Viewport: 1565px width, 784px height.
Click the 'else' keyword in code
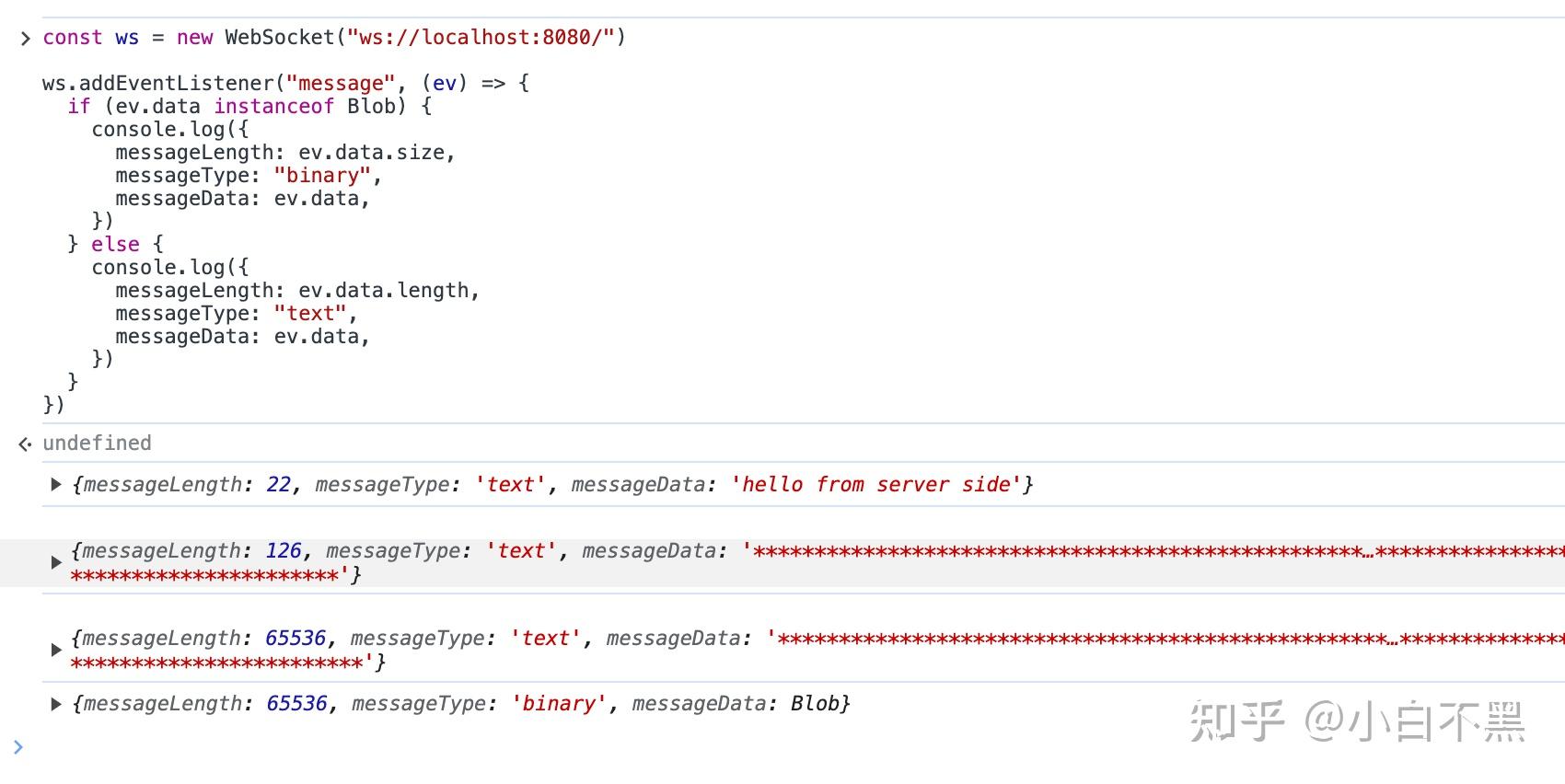coord(115,245)
